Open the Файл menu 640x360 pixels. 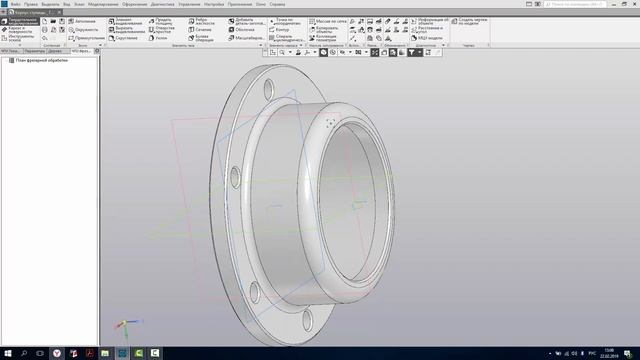tap(16, 4)
